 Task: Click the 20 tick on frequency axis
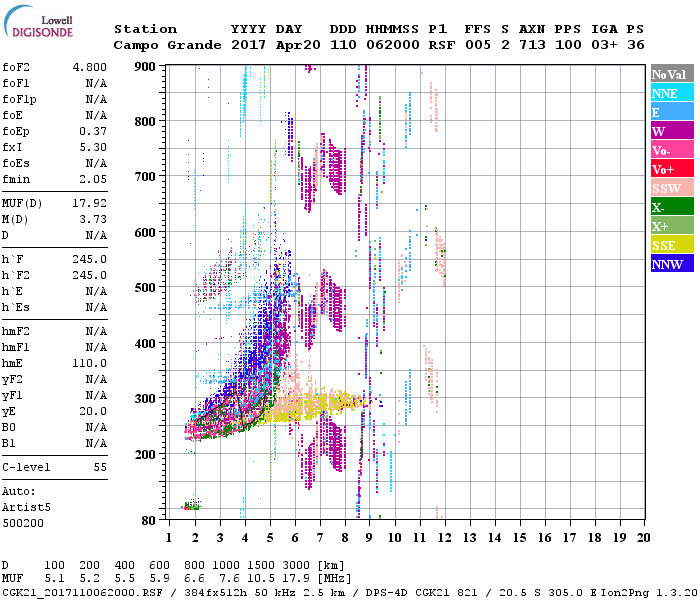(x=643, y=538)
